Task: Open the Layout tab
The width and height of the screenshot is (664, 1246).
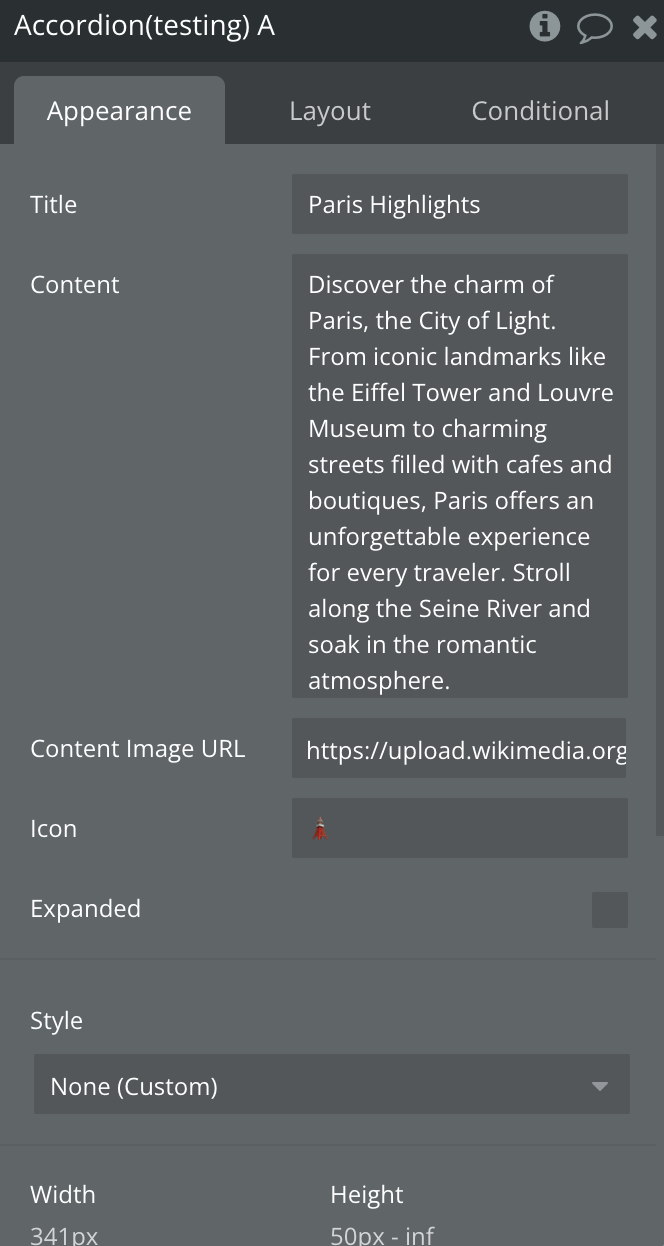Action: [x=330, y=111]
